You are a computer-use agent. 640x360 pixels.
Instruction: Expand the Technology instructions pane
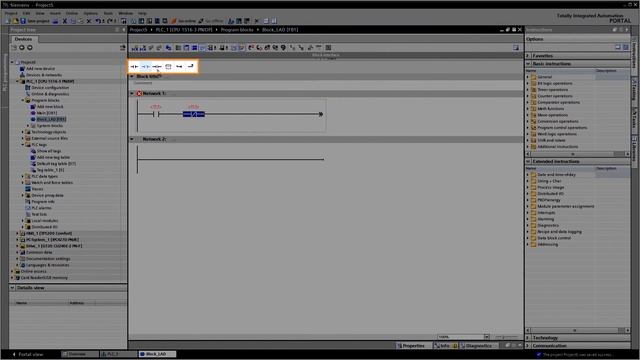tap(528, 338)
